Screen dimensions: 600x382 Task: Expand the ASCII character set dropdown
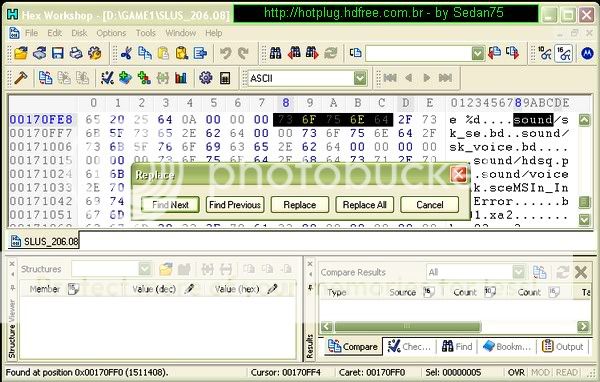[360, 78]
